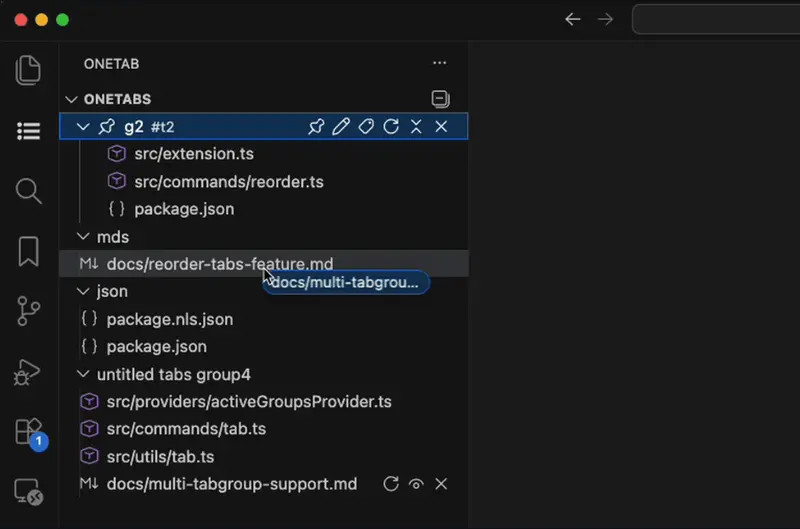Preview docs/multi-tabgroup-support.md with the eye icon
The image size is (800, 529).
(416, 484)
